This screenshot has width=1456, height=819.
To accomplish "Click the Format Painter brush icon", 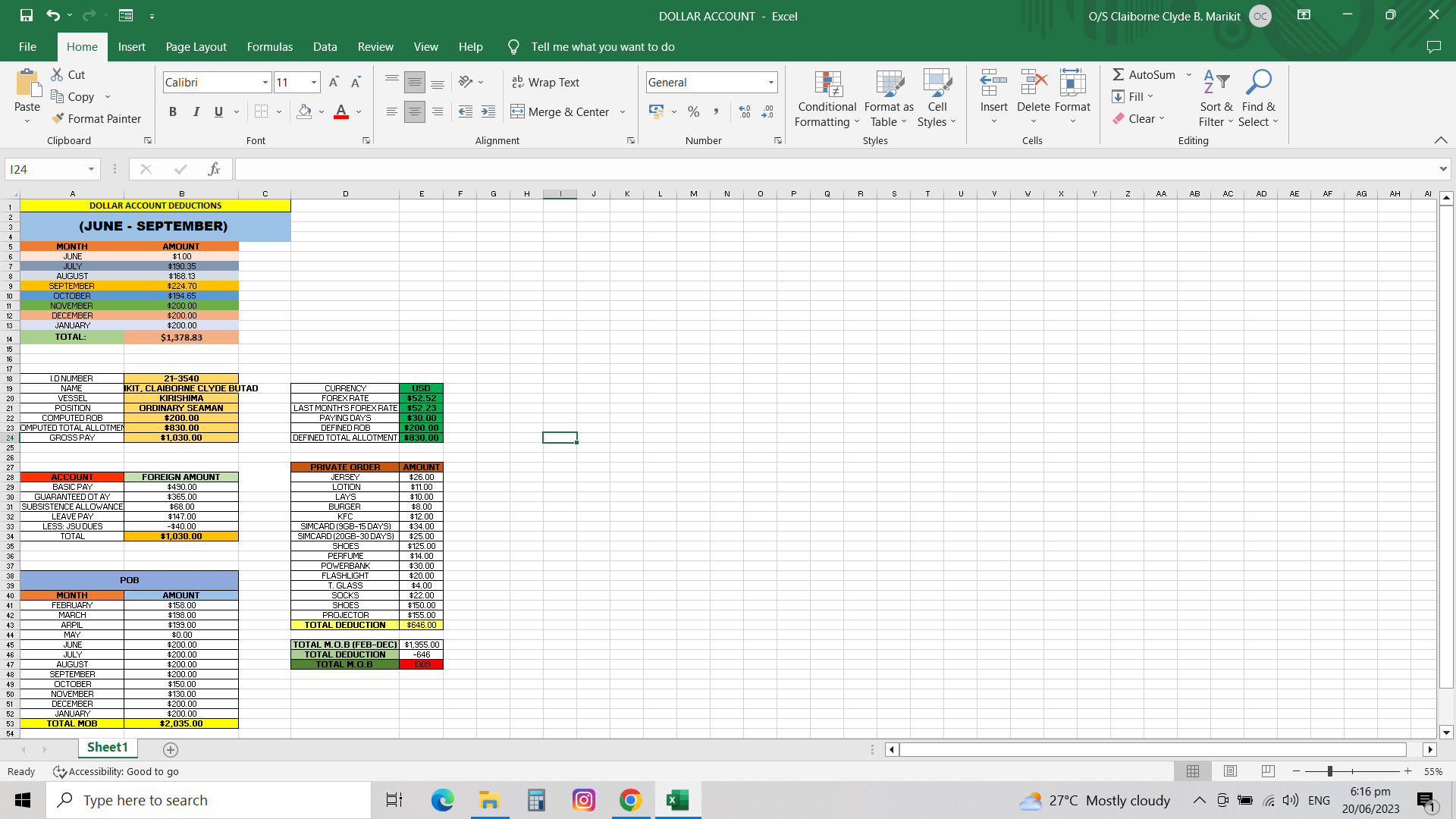I will point(58,119).
